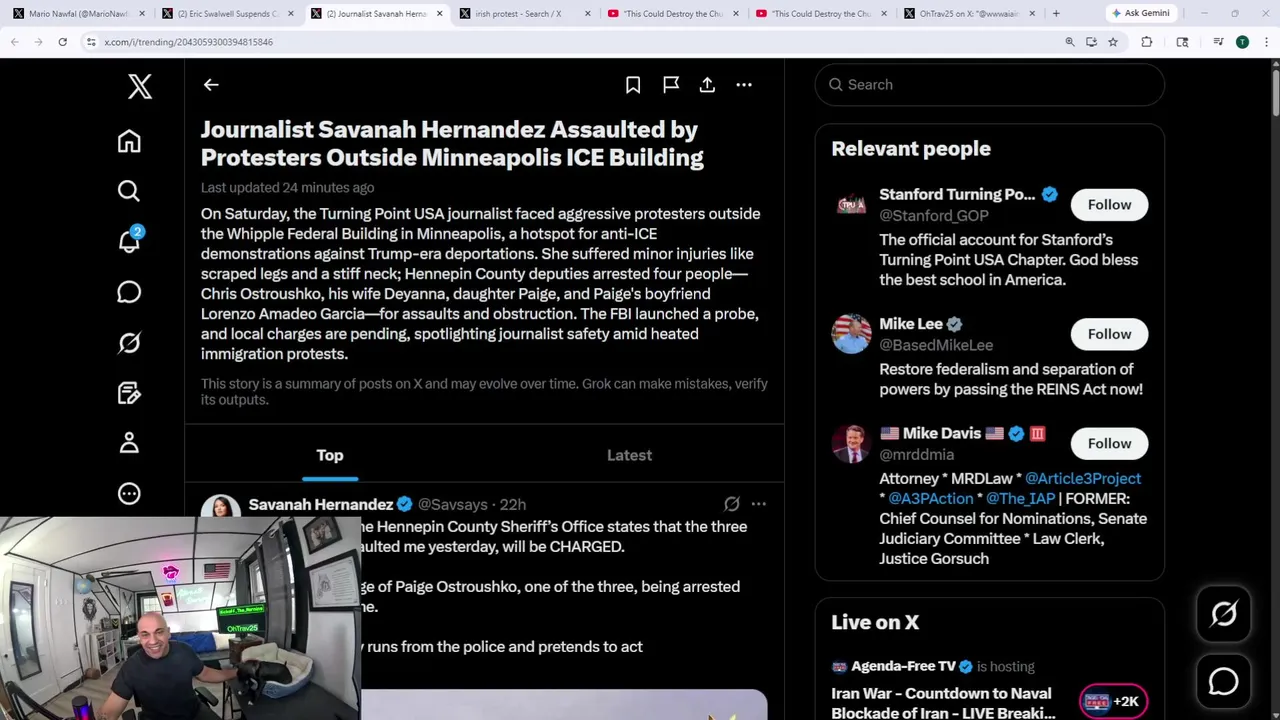The height and width of the screenshot is (720, 1280).
Task: Open the Profile person icon in sidebar
Action: [129, 443]
